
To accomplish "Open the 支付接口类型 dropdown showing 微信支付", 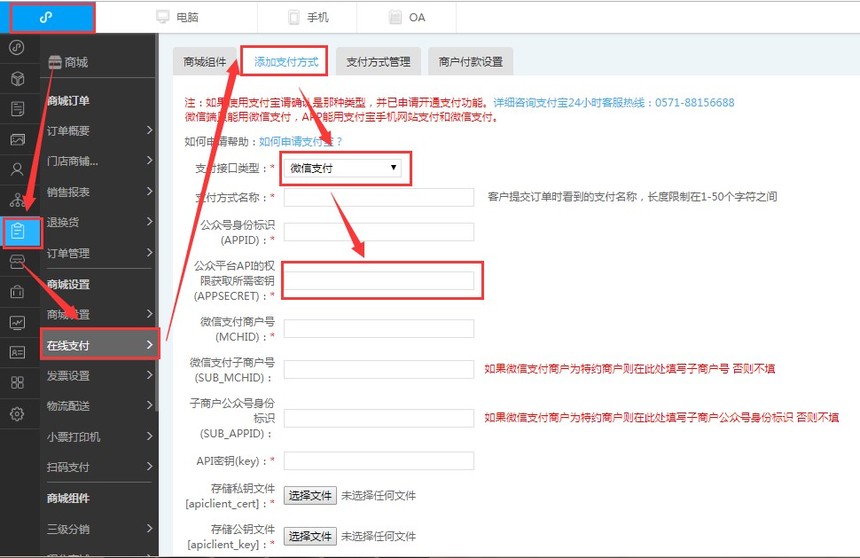I will [x=342, y=168].
